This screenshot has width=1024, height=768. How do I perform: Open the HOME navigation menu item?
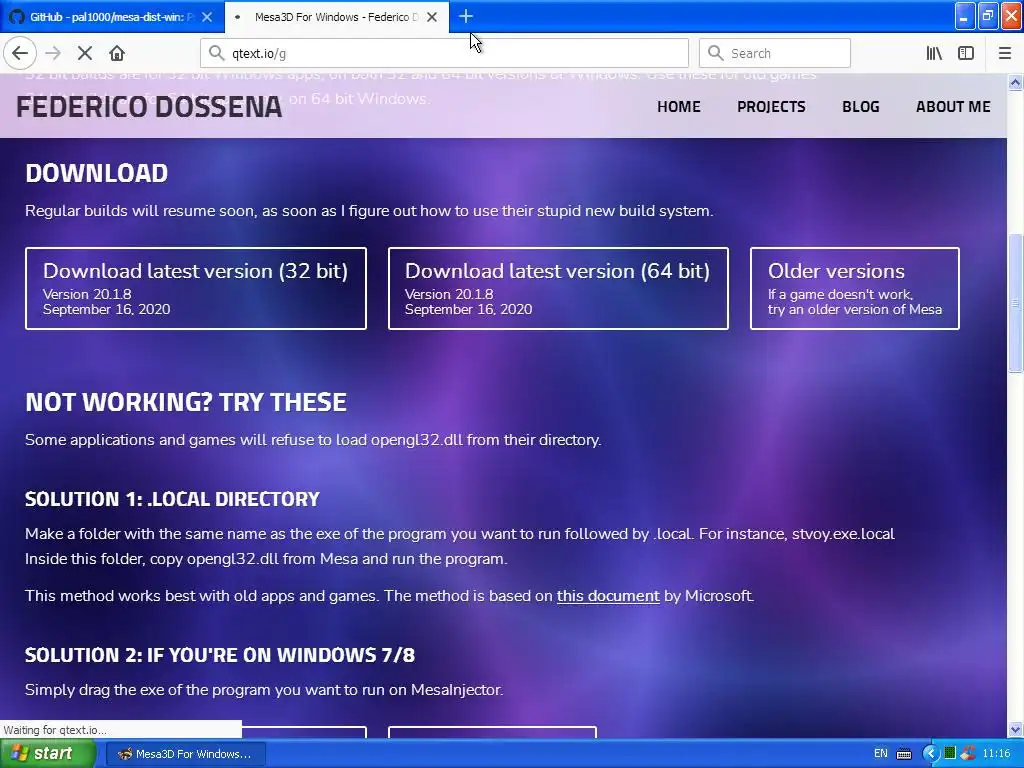679,106
